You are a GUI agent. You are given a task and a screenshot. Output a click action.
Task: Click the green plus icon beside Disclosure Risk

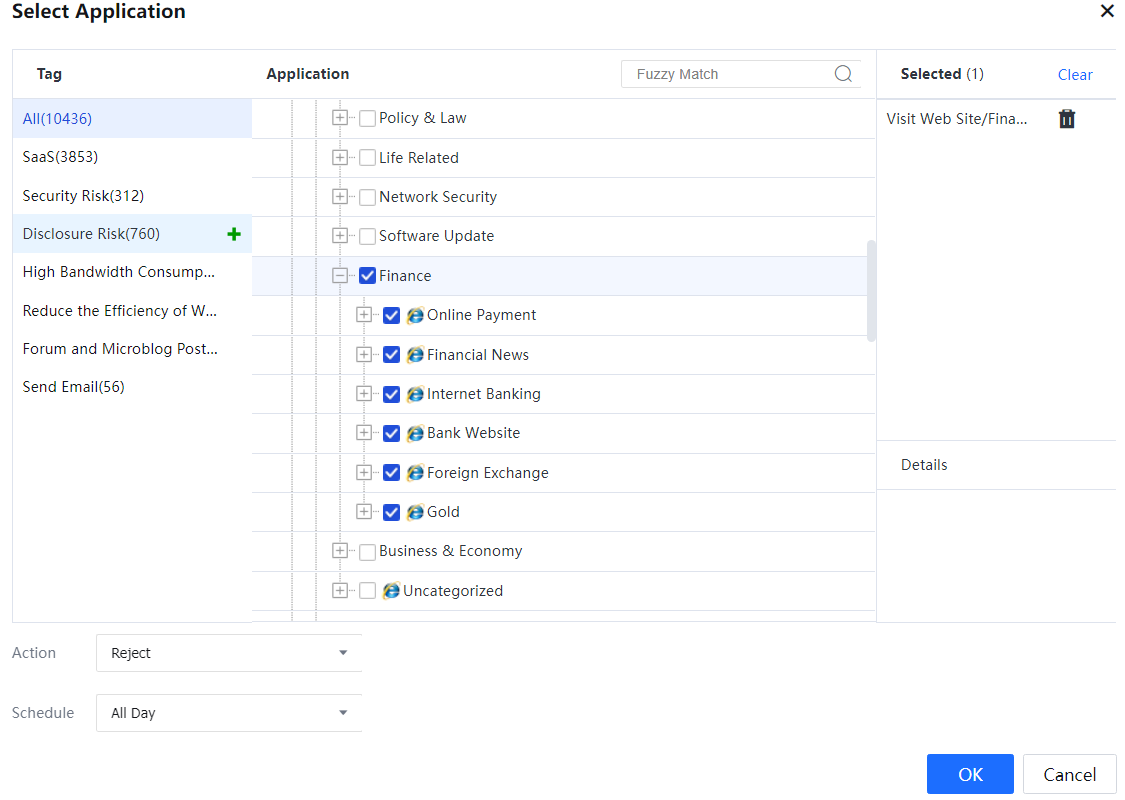tap(234, 234)
